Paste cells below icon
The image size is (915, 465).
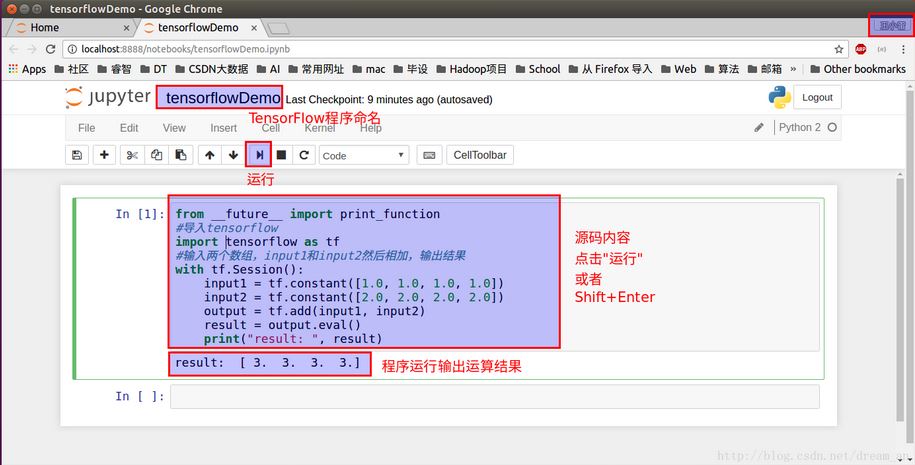click(181, 155)
